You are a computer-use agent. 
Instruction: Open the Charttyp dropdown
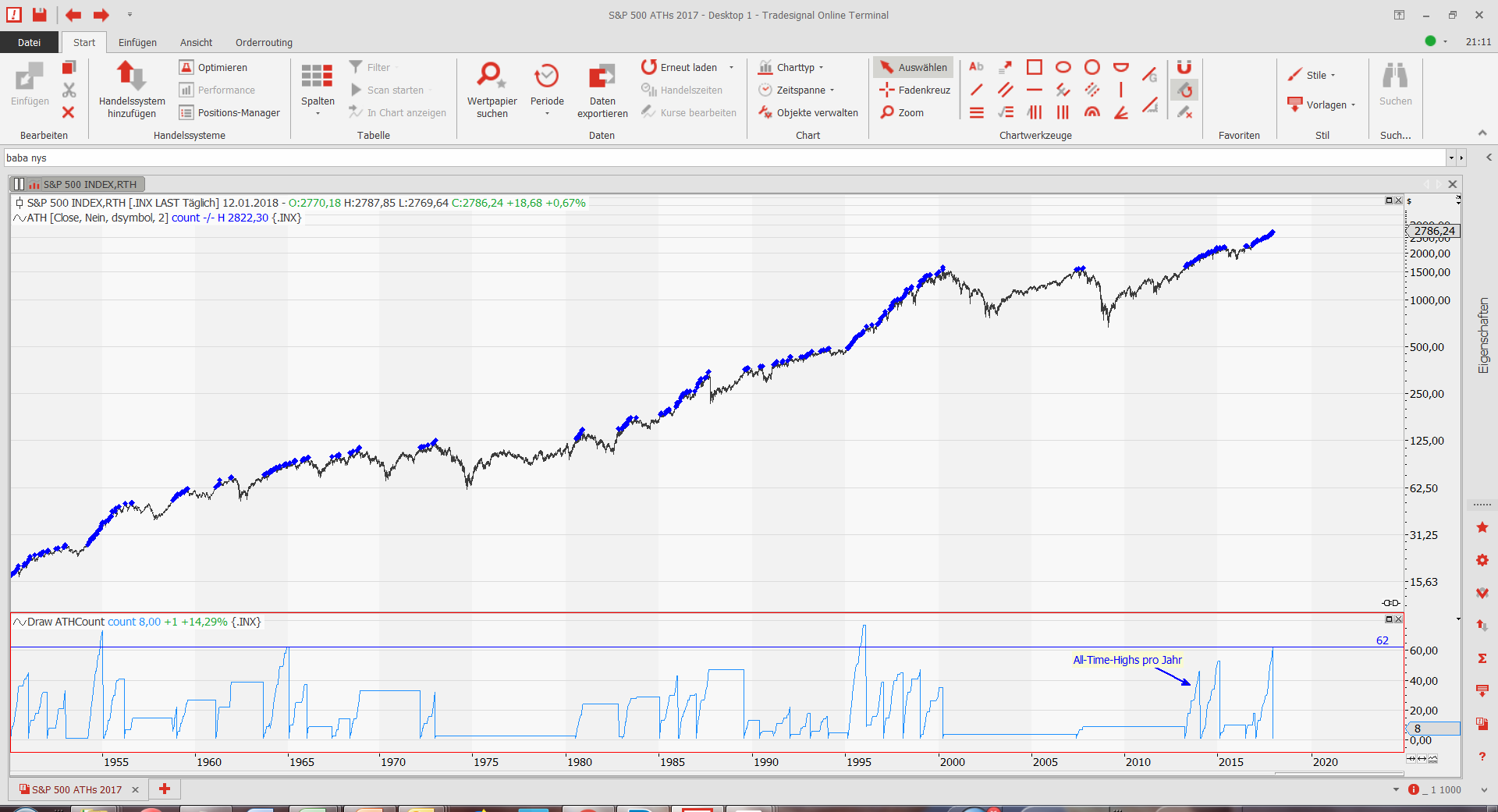click(791, 68)
